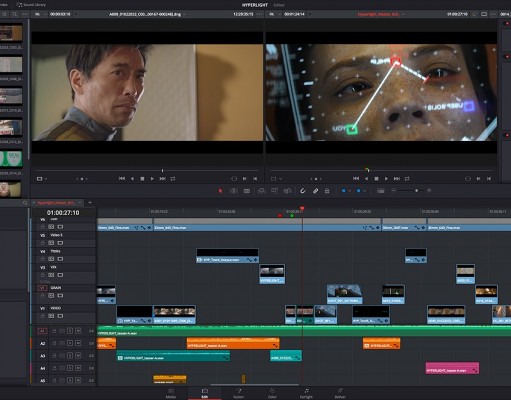Click the timeline zoom in plus button
This screenshot has height=400, width=511.
(x=429, y=190)
